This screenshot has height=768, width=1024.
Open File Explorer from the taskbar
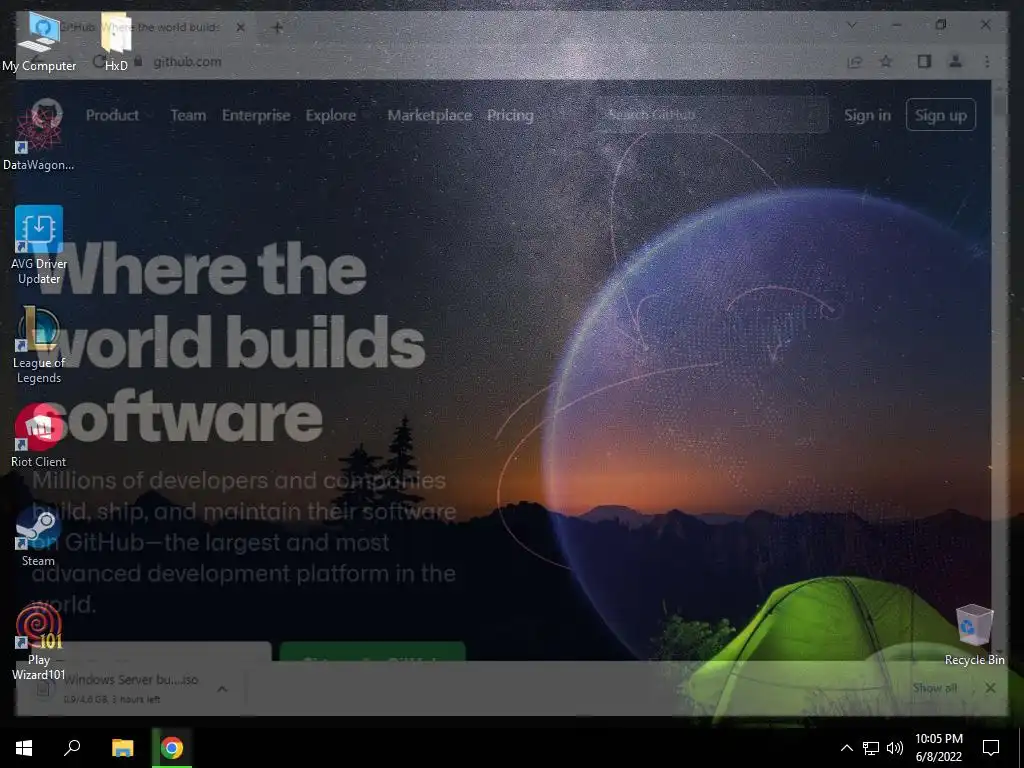coord(122,748)
